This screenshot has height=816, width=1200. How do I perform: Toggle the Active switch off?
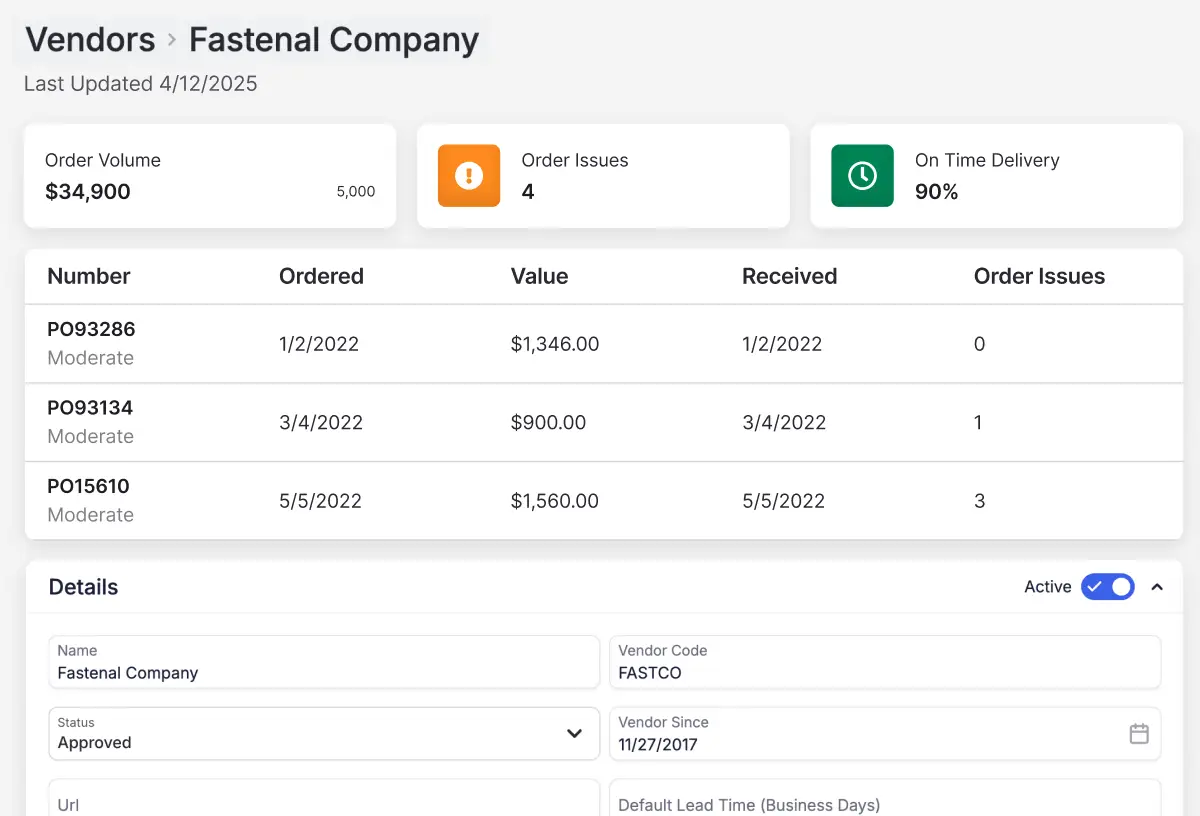pyautogui.click(x=1108, y=587)
